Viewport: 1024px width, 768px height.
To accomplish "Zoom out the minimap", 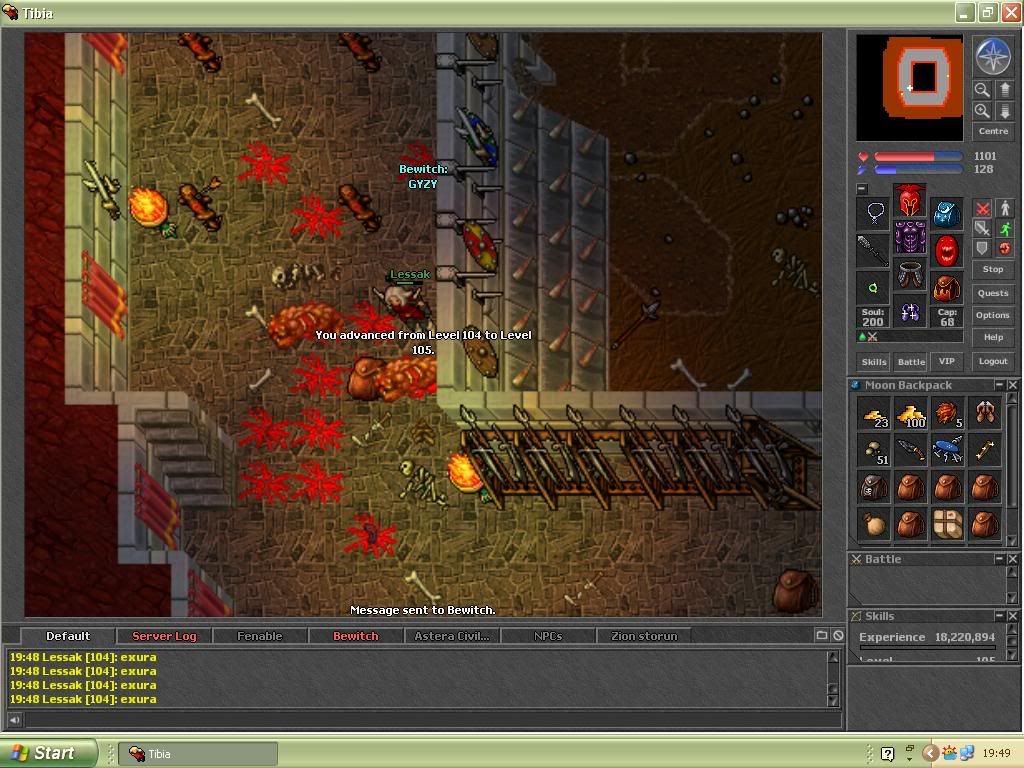I will (x=982, y=90).
